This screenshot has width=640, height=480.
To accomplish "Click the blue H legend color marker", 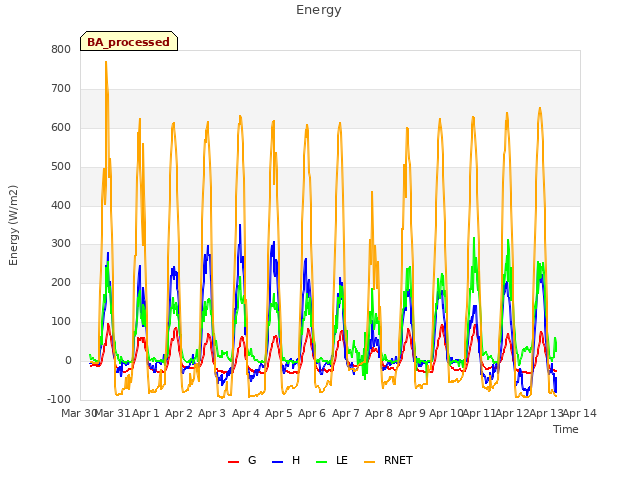I will click(x=277, y=462).
